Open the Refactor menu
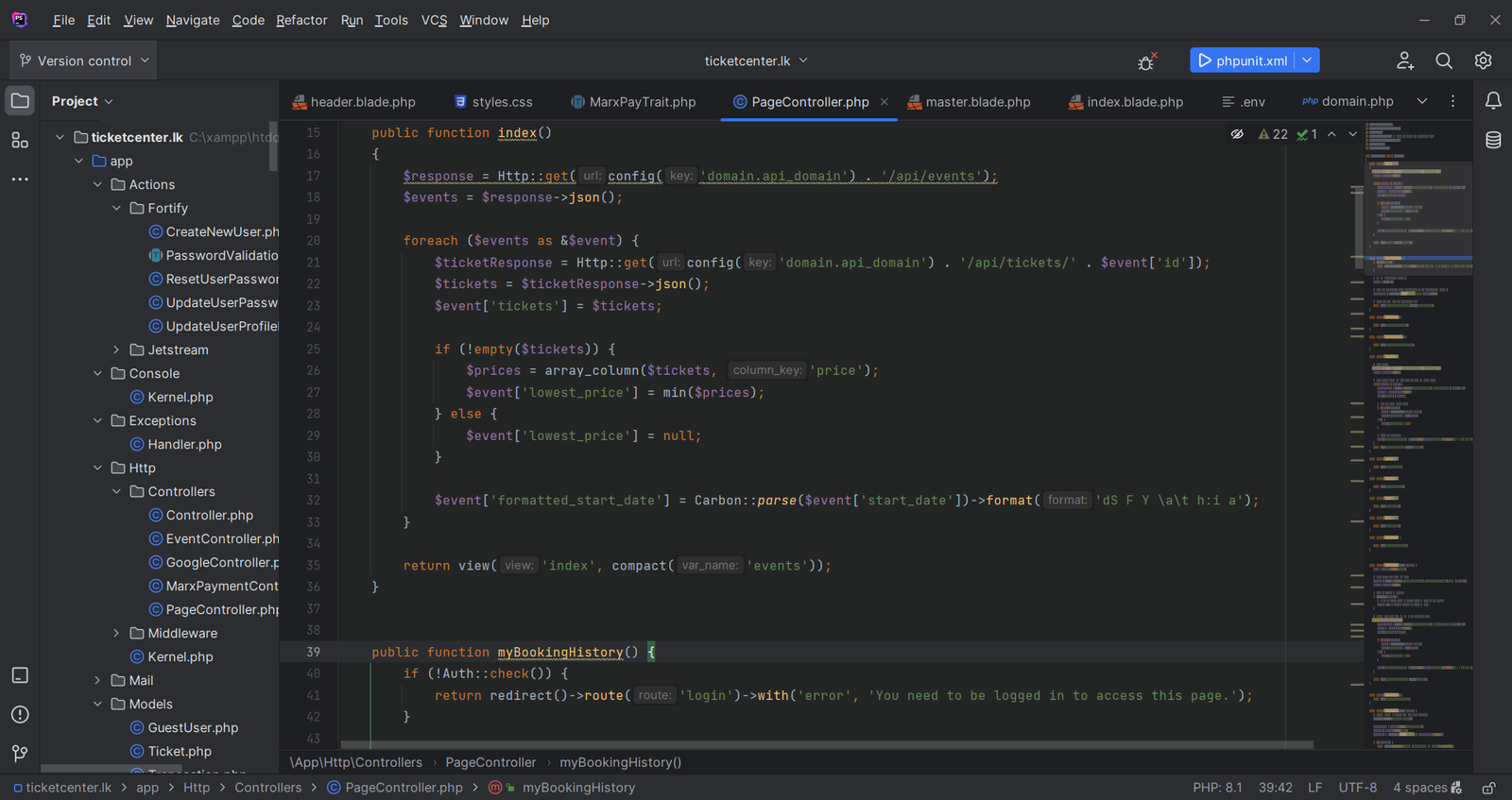1512x800 pixels. pyautogui.click(x=301, y=20)
